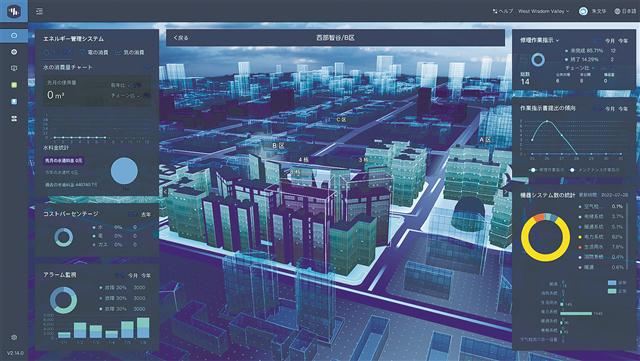Open the settings gear in the sidebar
Image resolution: width=640 pixels, height=361 pixels.
tap(14, 337)
